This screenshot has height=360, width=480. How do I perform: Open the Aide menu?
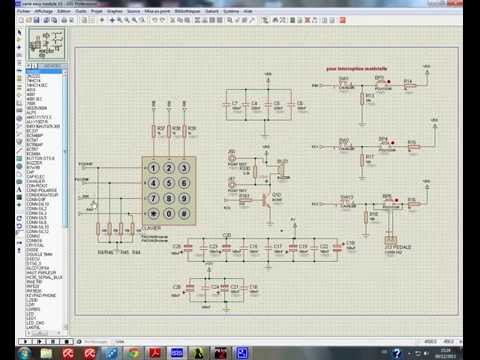tap(248, 11)
